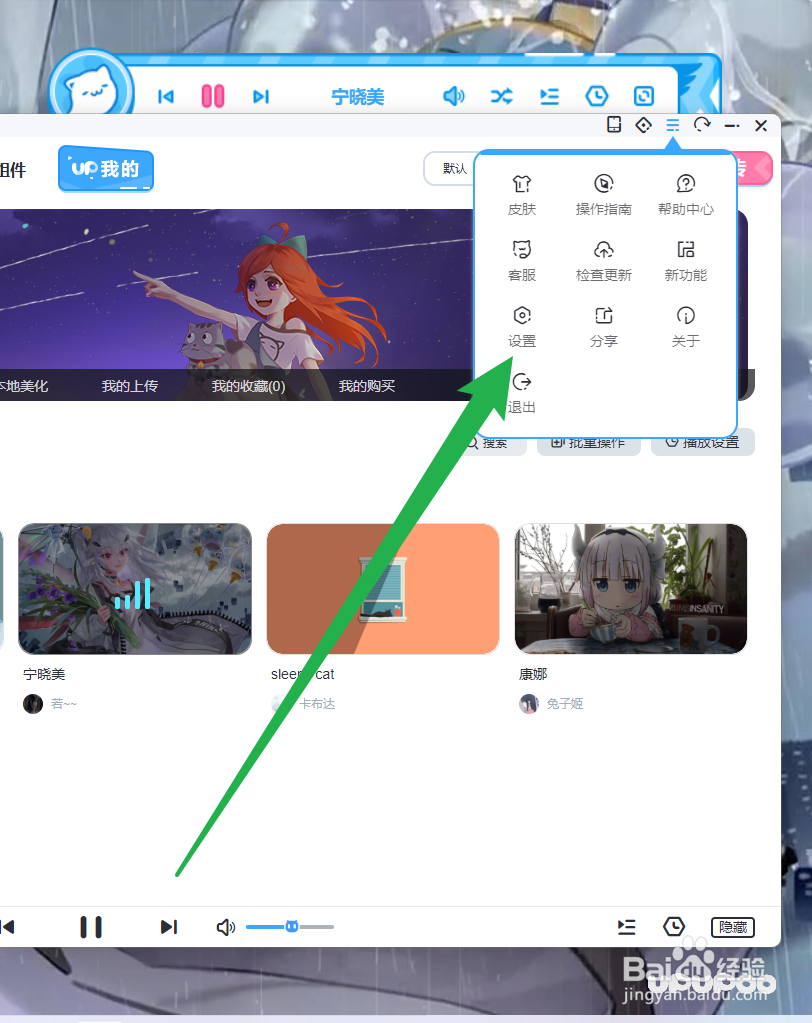The height and width of the screenshot is (1023, 812).
Task: Expand the main window from the mini player
Action: 644,97
